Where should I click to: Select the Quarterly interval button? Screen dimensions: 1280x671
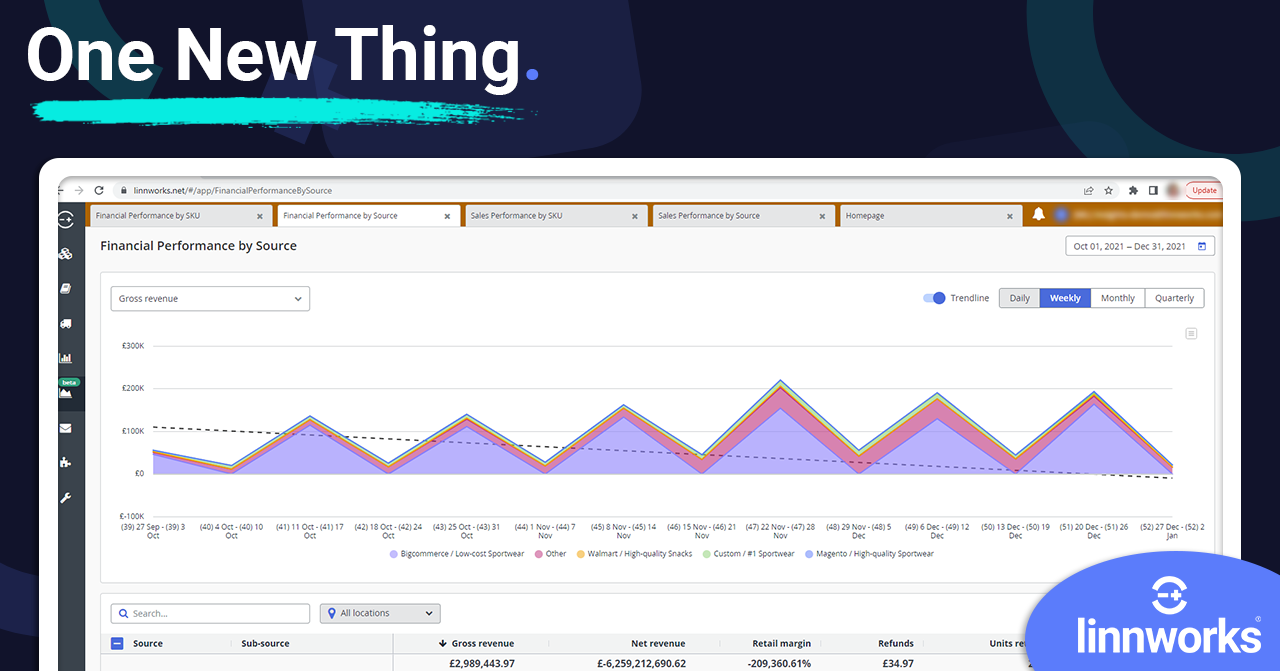pos(1174,298)
